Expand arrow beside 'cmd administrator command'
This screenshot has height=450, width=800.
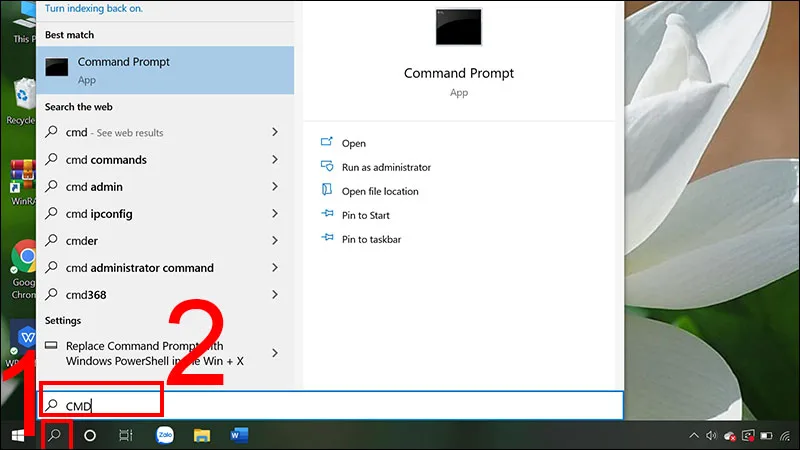coord(275,268)
